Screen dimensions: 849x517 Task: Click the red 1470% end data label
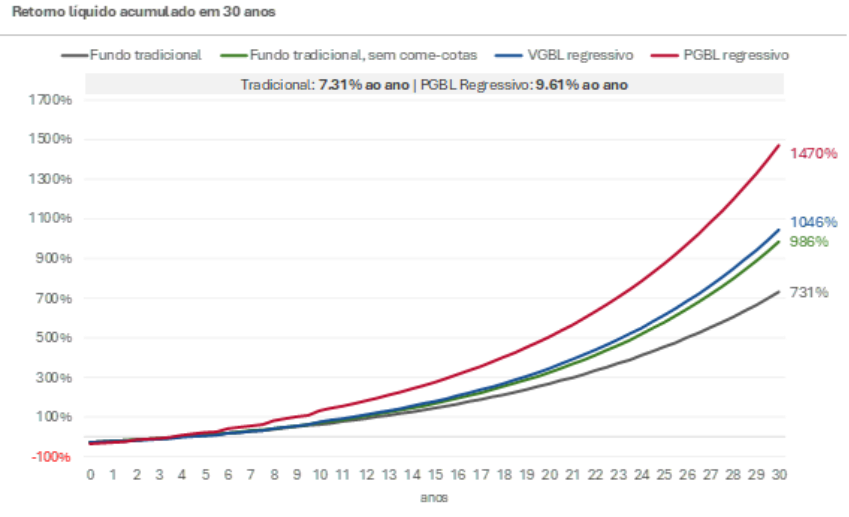[x=813, y=153]
